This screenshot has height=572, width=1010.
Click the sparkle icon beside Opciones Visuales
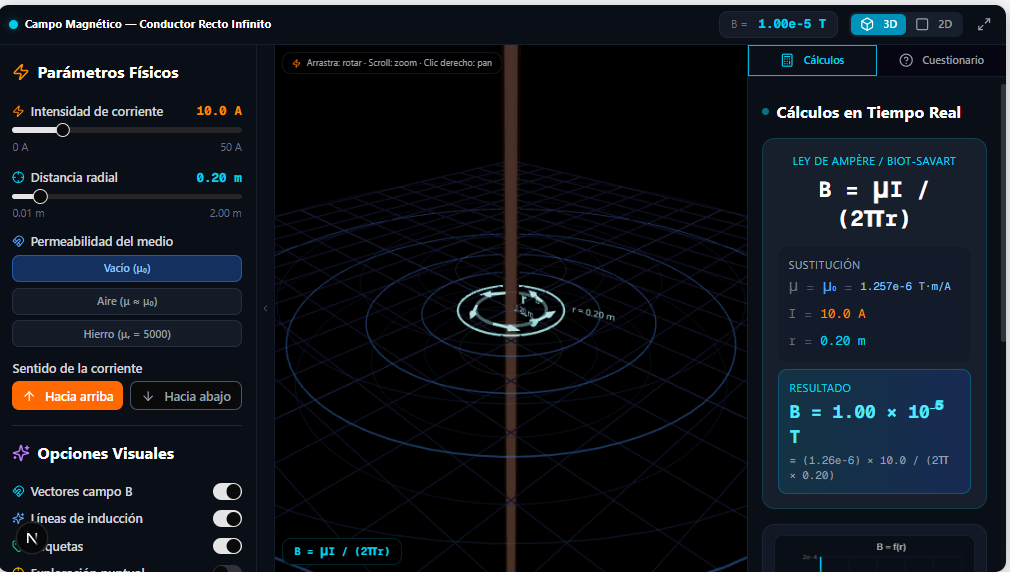pyautogui.click(x=21, y=453)
